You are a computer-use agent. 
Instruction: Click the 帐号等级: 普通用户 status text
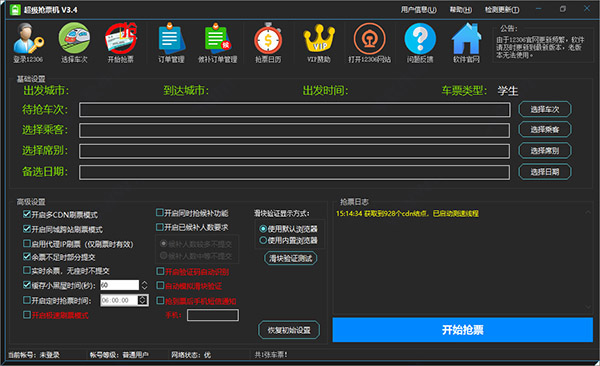(x=119, y=355)
